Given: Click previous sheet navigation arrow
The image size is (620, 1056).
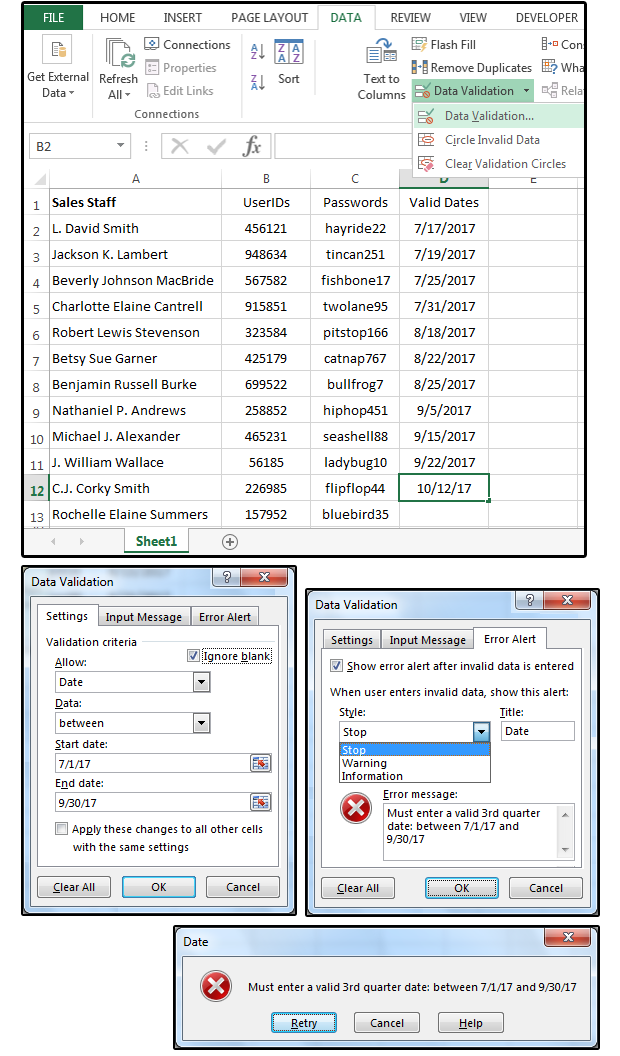Looking at the screenshot, I should pyautogui.click(x=53, y=541).
